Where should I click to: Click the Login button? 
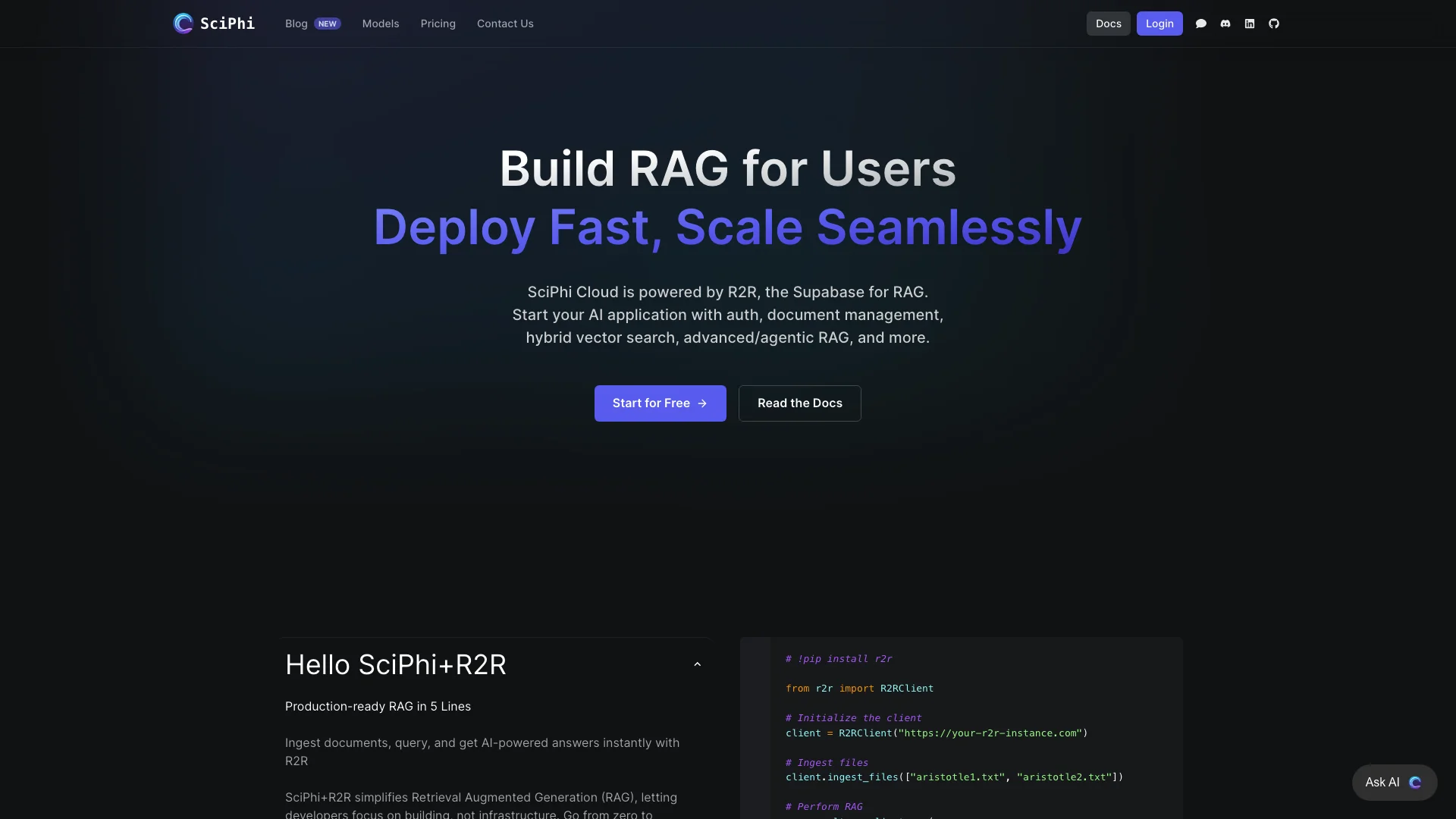(x=1159, y=24)
